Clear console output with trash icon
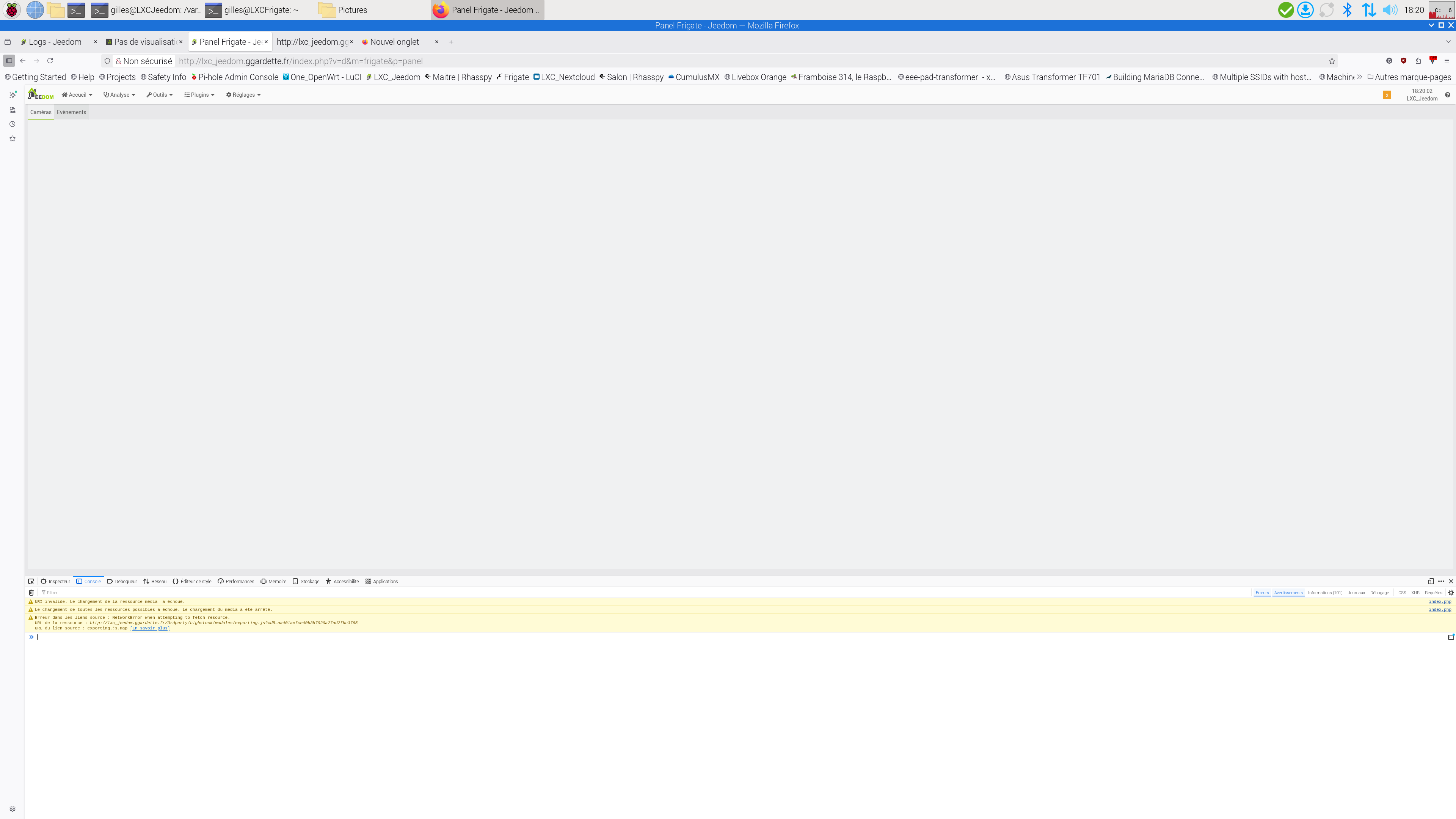 tap(31, 592)
